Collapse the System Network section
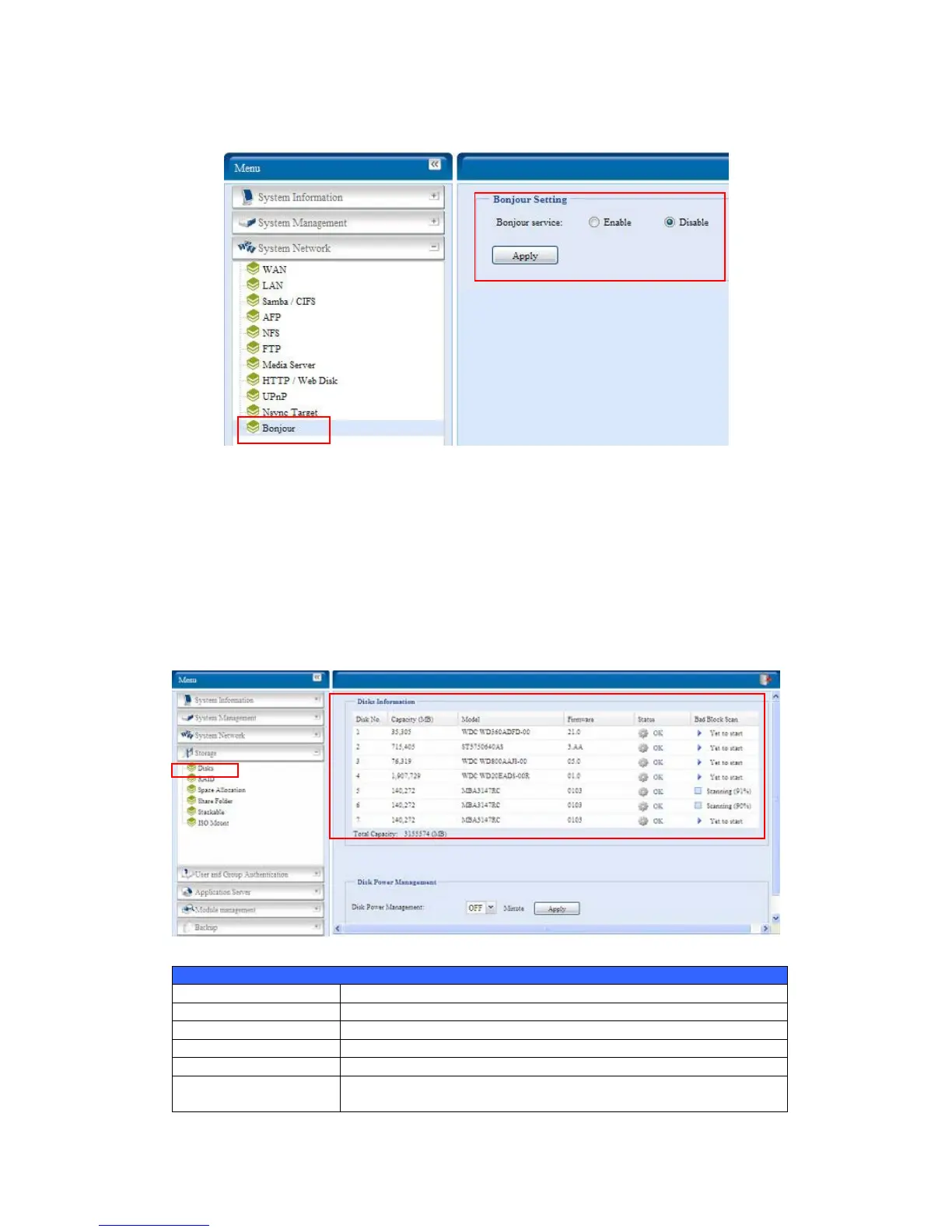This screenshot has height=1232, width=952. [x=434, y=247]
